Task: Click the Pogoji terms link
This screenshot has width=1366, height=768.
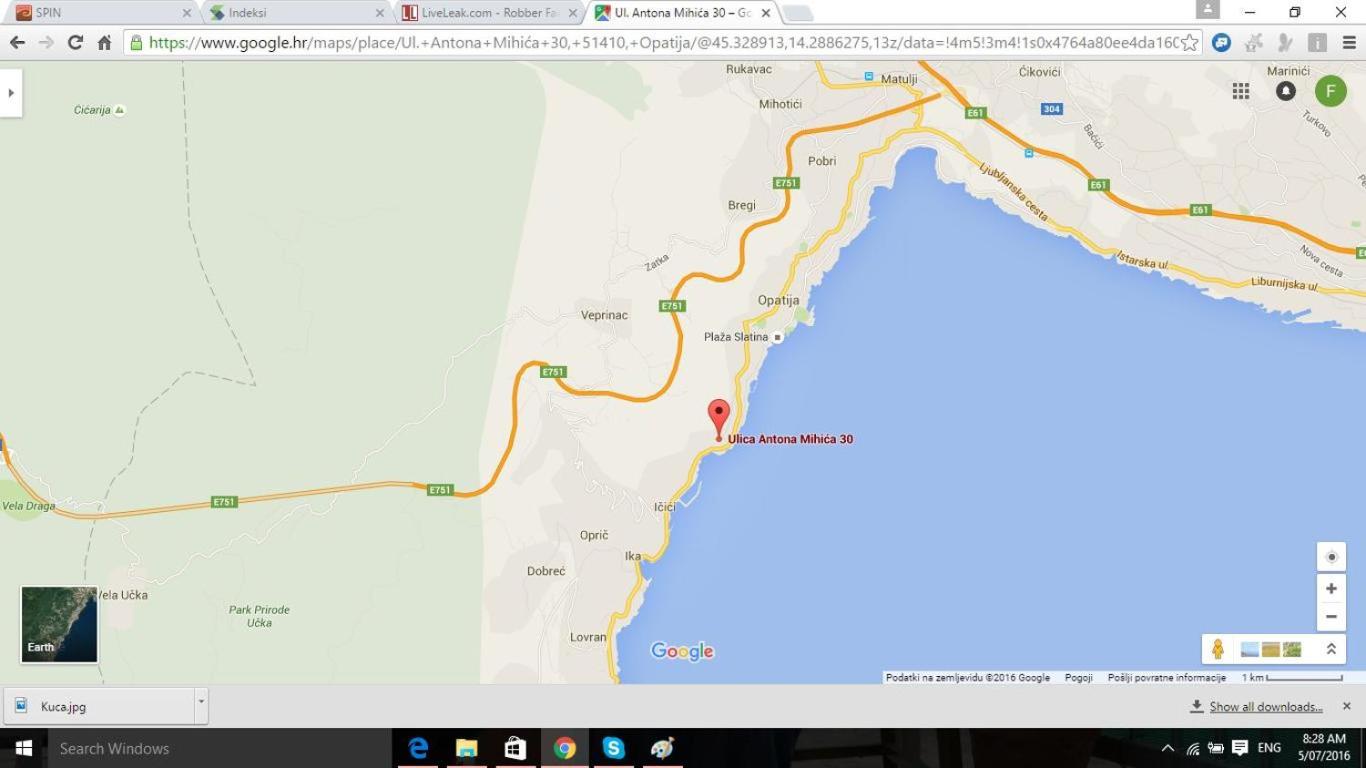Action: click(1078, 677)
